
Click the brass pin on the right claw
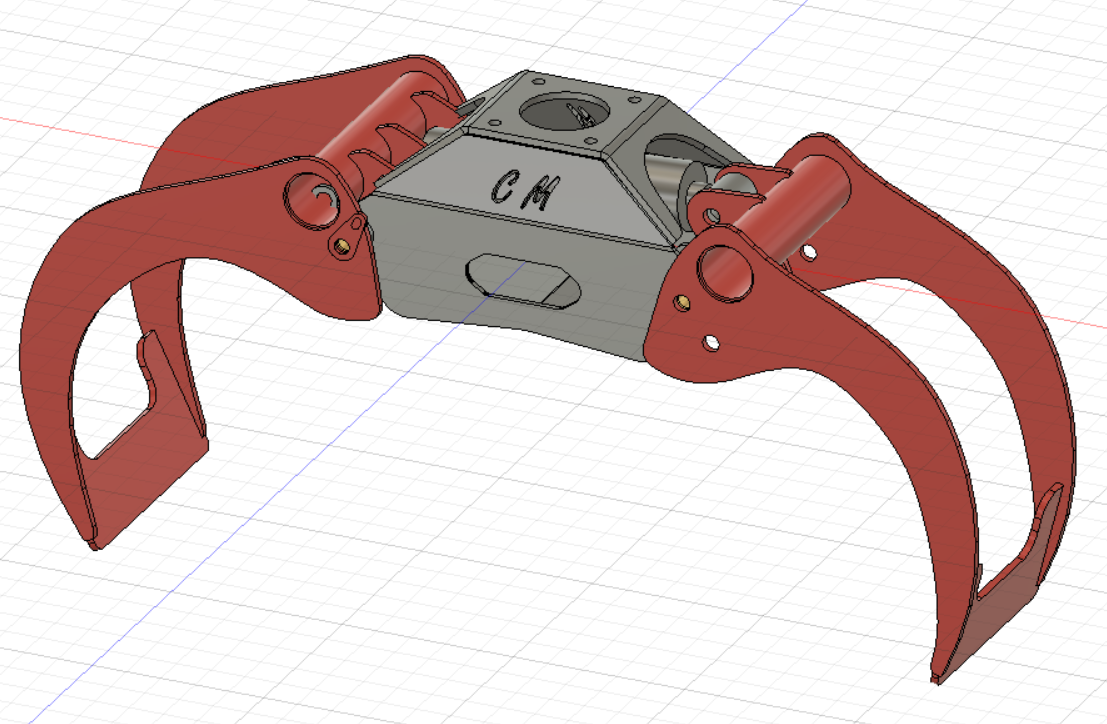tap(682, 299)
